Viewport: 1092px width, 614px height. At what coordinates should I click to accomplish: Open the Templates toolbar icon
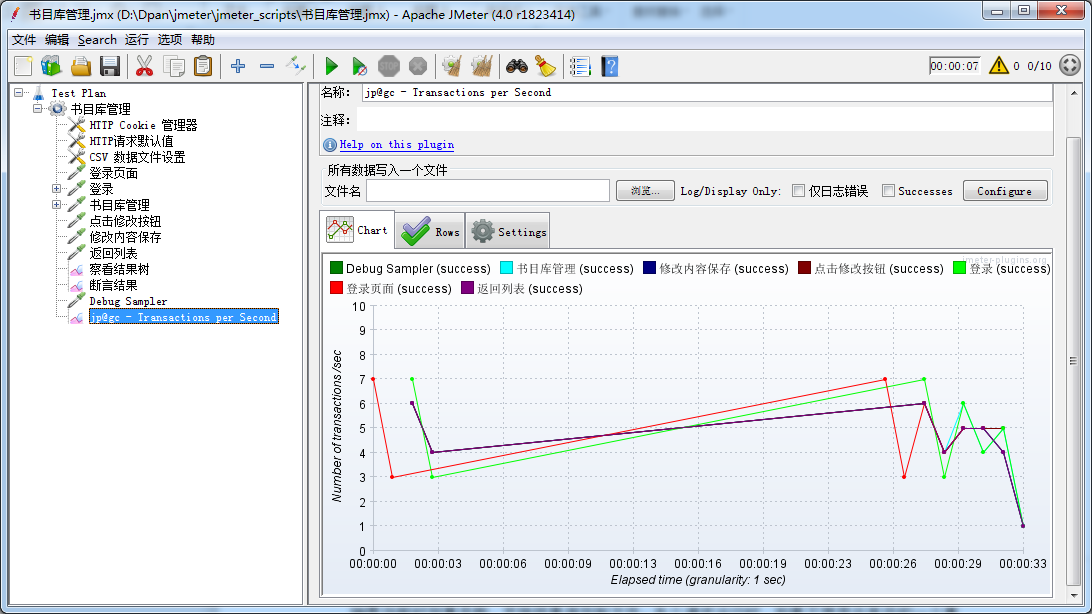(51, 66)
